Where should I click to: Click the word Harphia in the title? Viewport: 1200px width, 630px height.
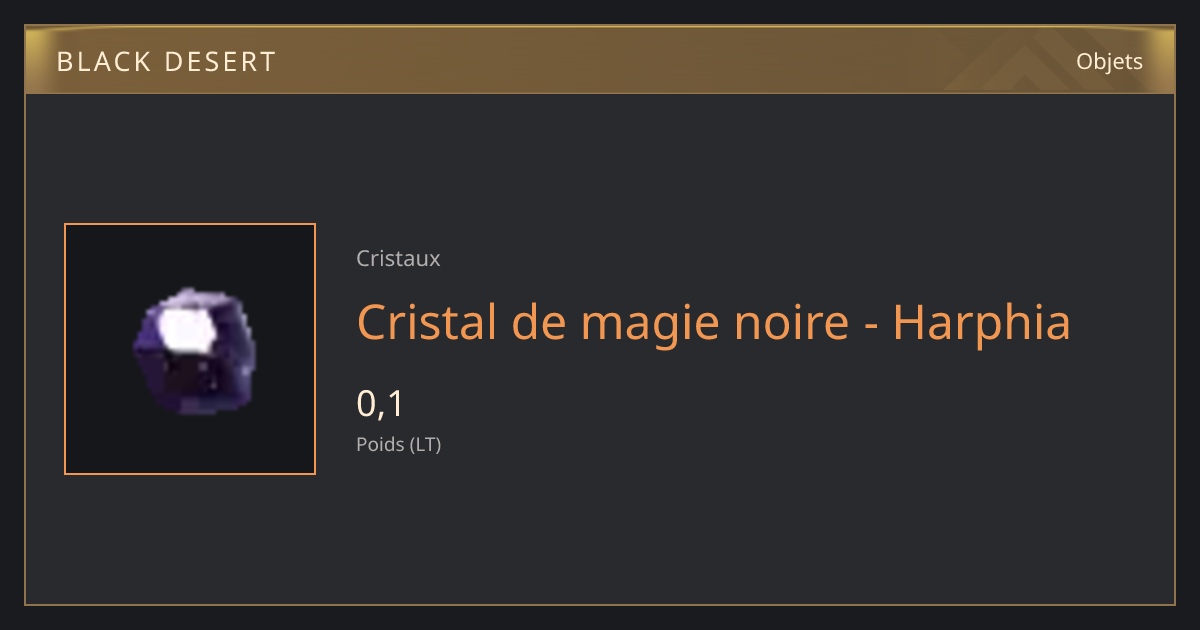[x=981, y=322]
